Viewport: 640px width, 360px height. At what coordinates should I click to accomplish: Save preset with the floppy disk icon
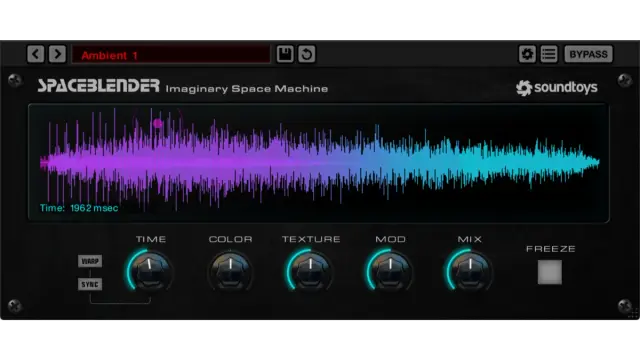point(284,54)
